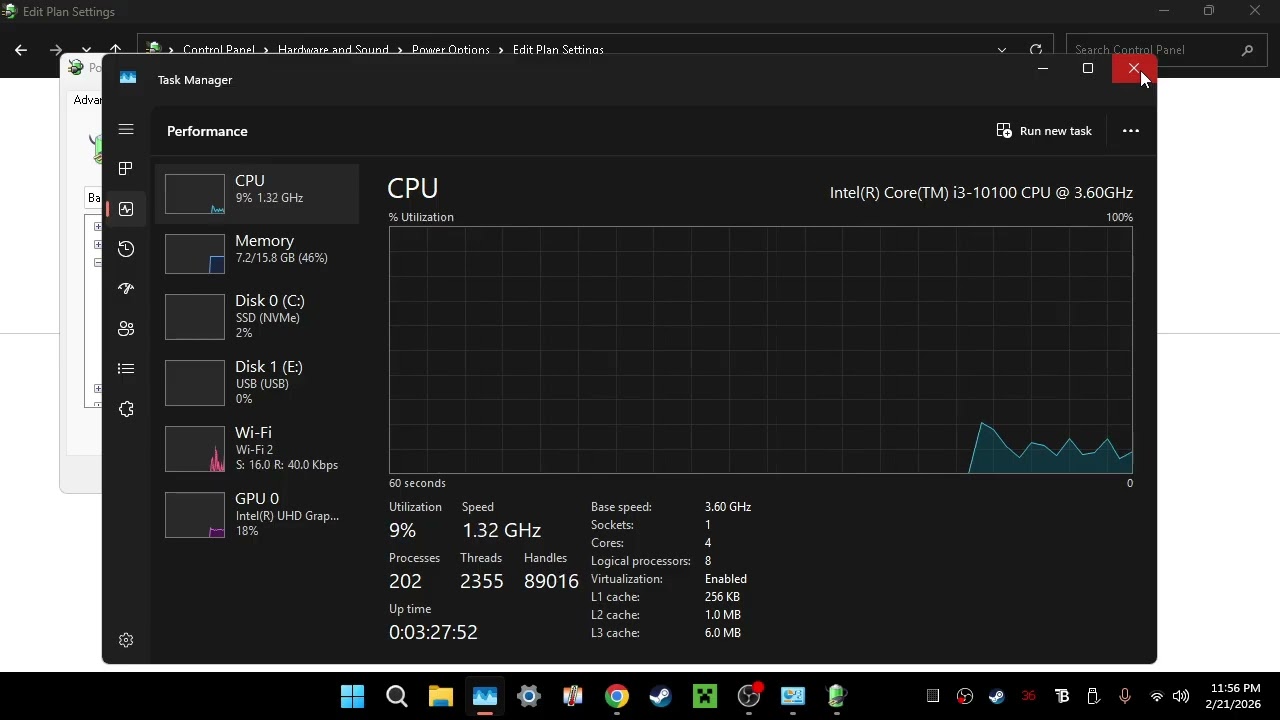Screen dimensions: 1280x720
Task: Click USB safely remove tray icon
Action: tap(1093, 696)
